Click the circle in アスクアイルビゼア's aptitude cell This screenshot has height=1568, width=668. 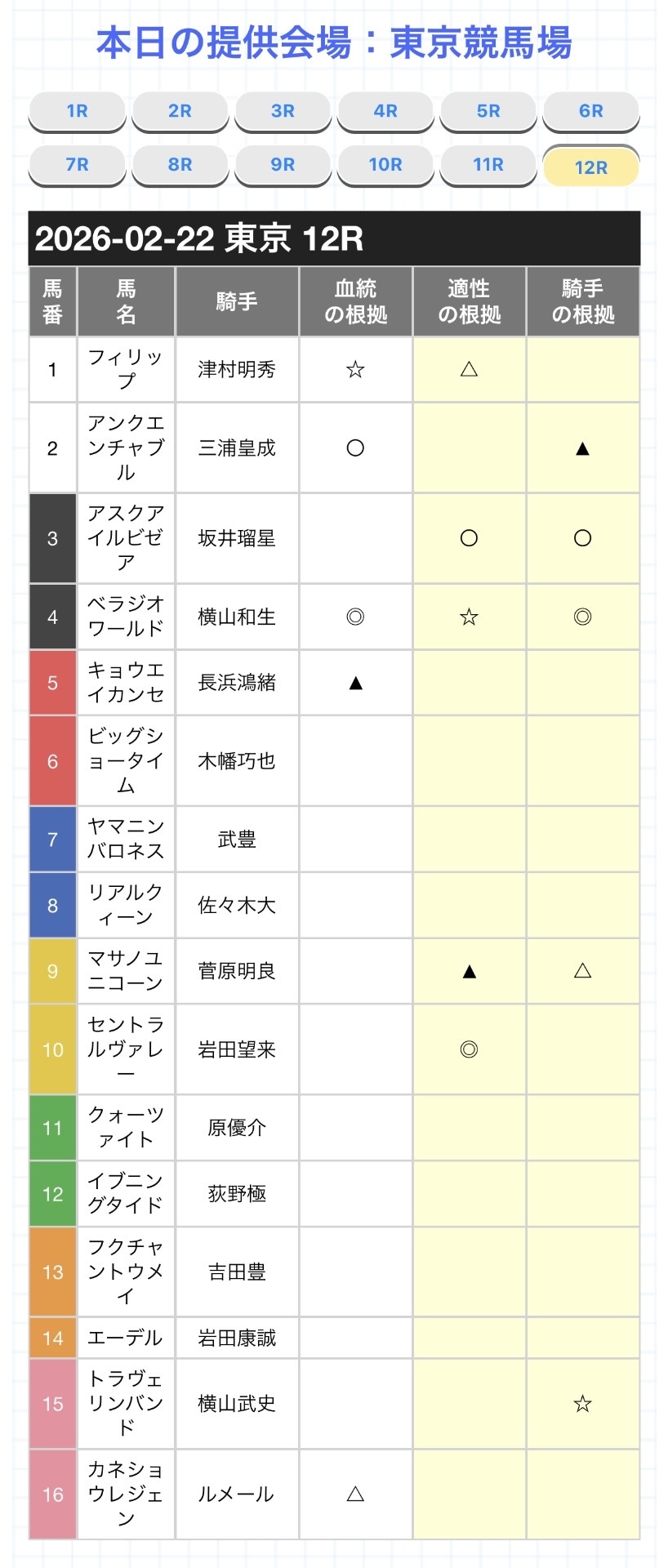coord(469,538)
